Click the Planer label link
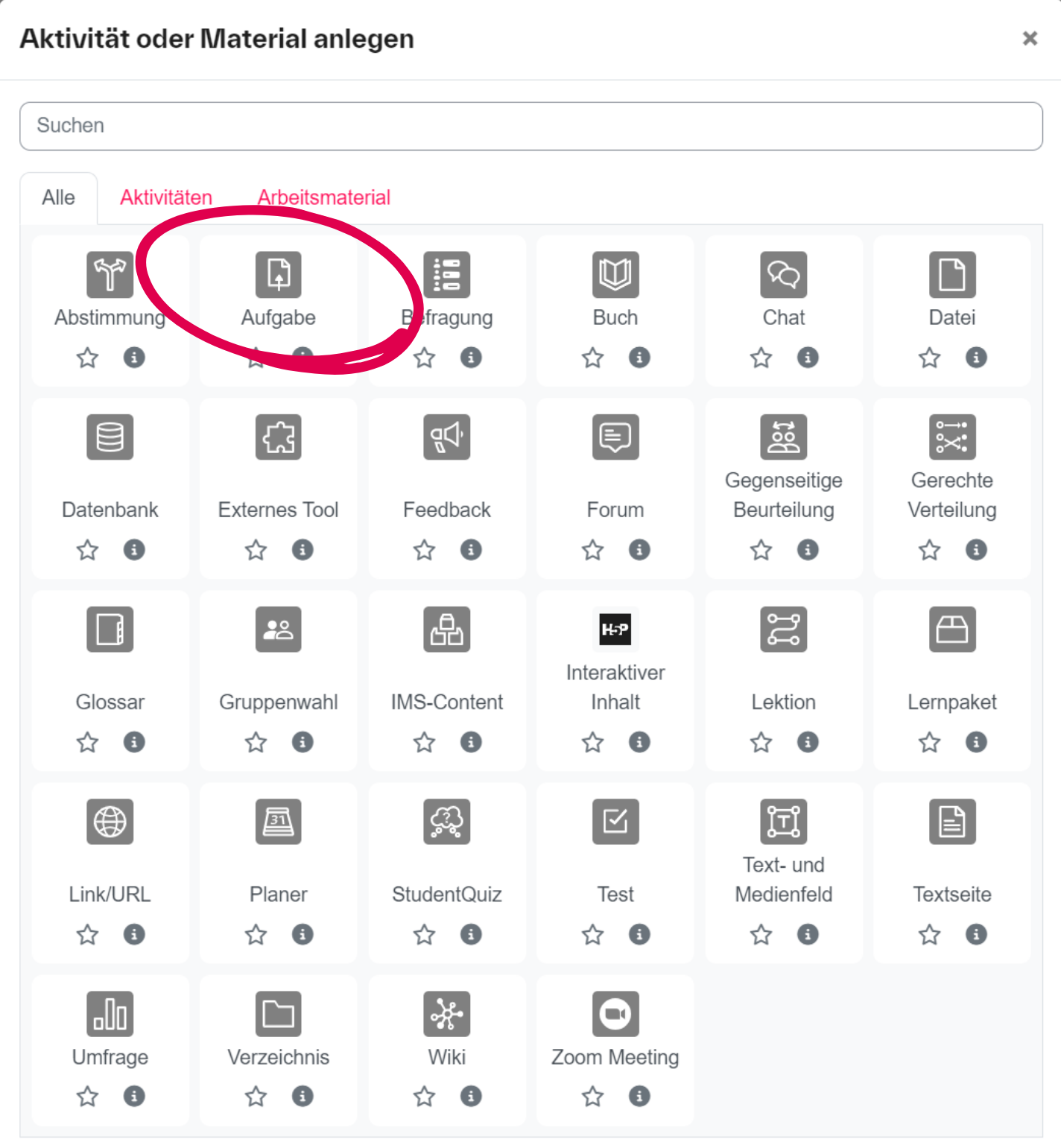Viewport: 1061px width, 1148px height. pos(278,895)
